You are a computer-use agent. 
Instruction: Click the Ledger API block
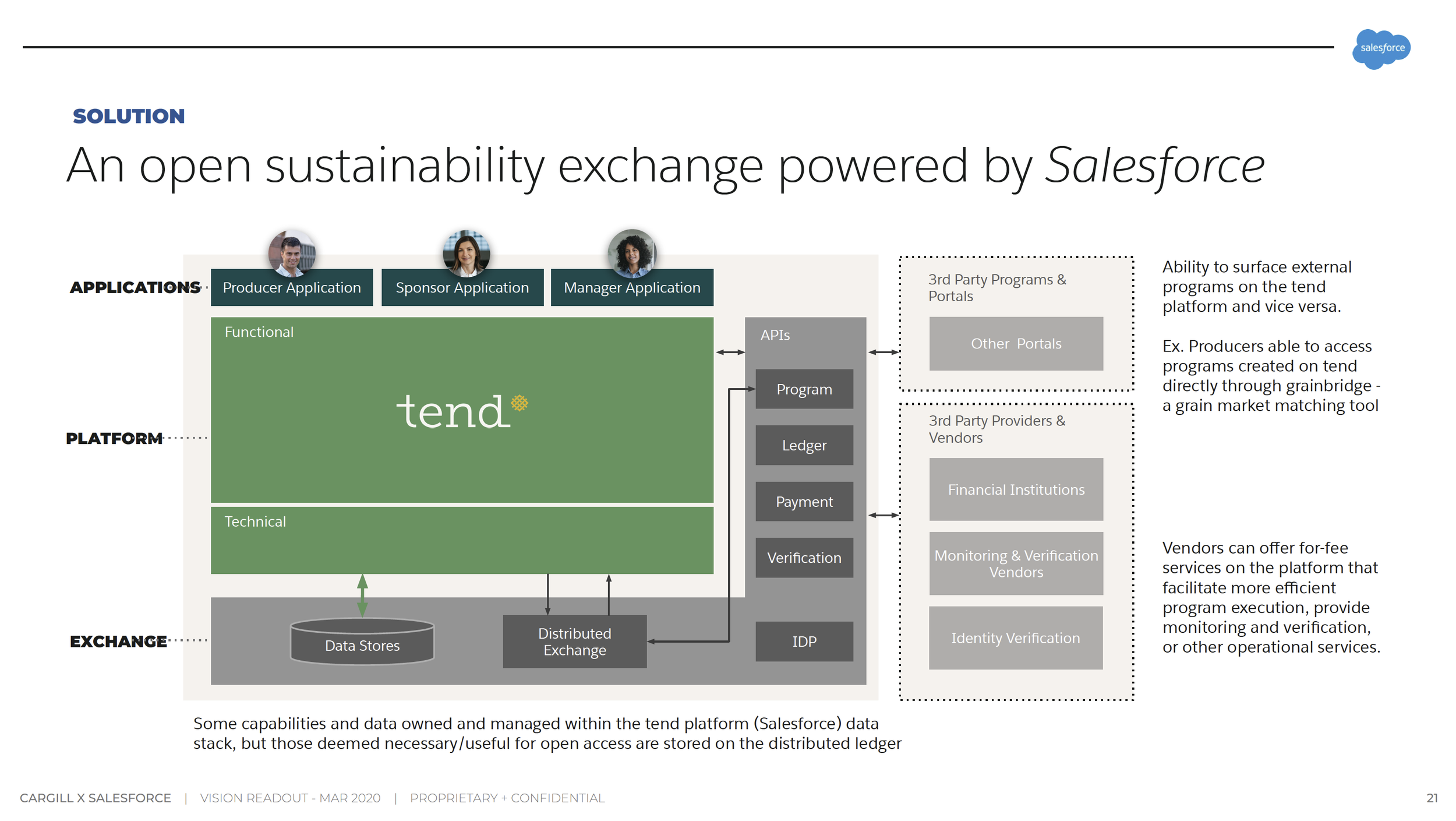tap(804, 445)
